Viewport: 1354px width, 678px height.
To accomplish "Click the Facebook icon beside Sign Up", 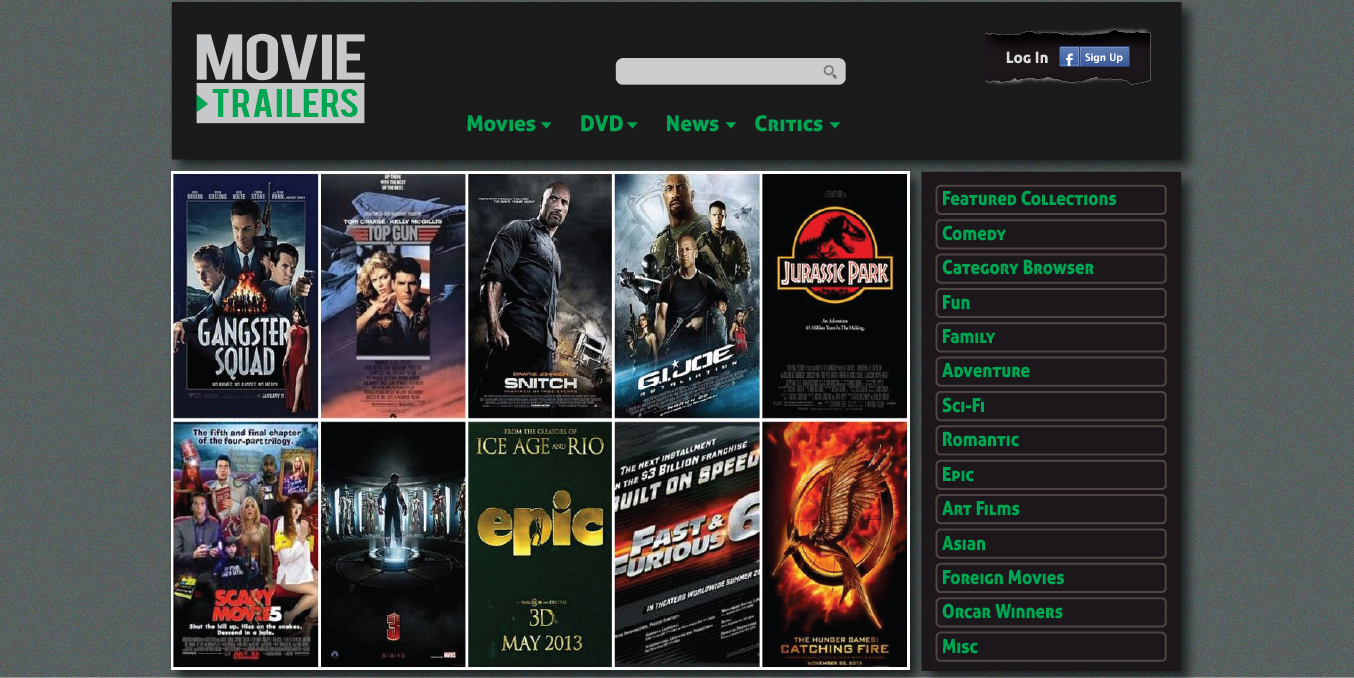I will 1069,58.
